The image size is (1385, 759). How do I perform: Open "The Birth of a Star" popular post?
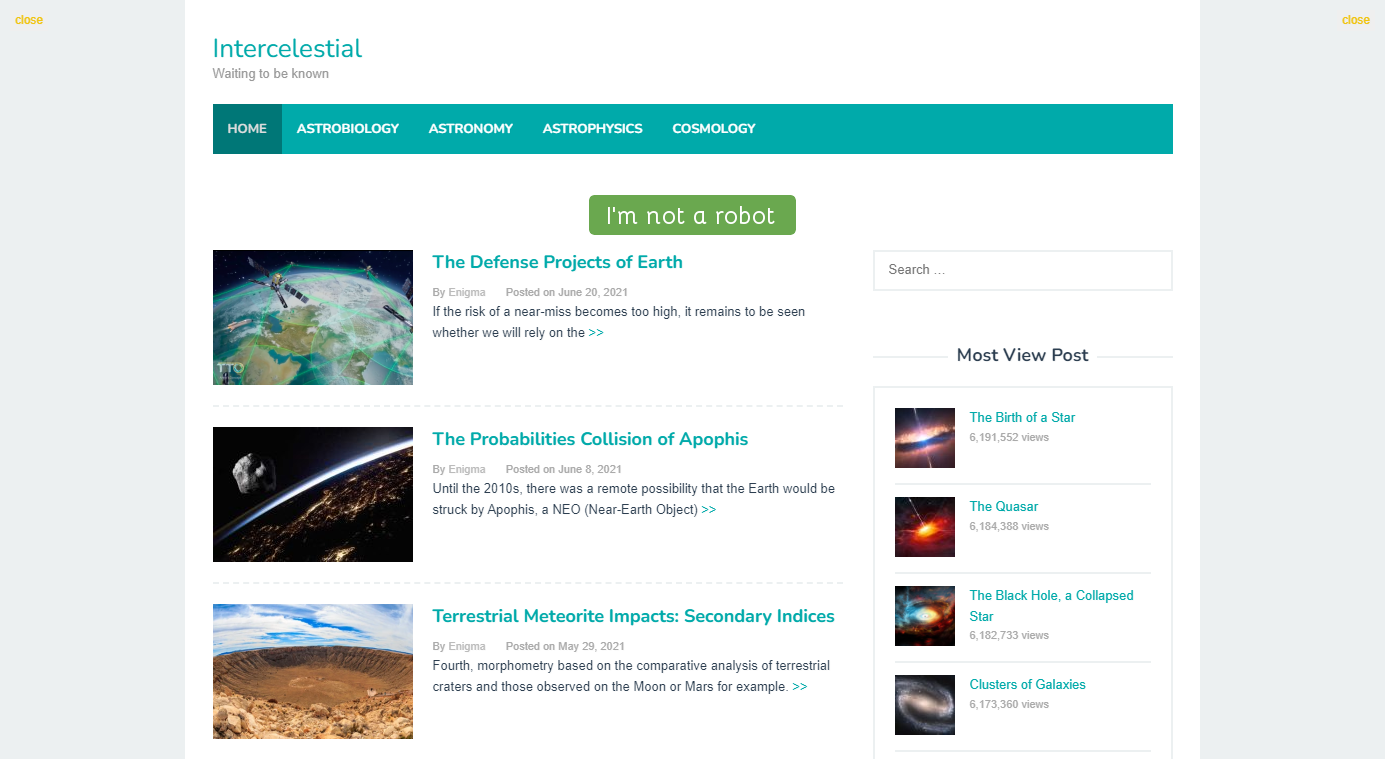point(1022,417)
